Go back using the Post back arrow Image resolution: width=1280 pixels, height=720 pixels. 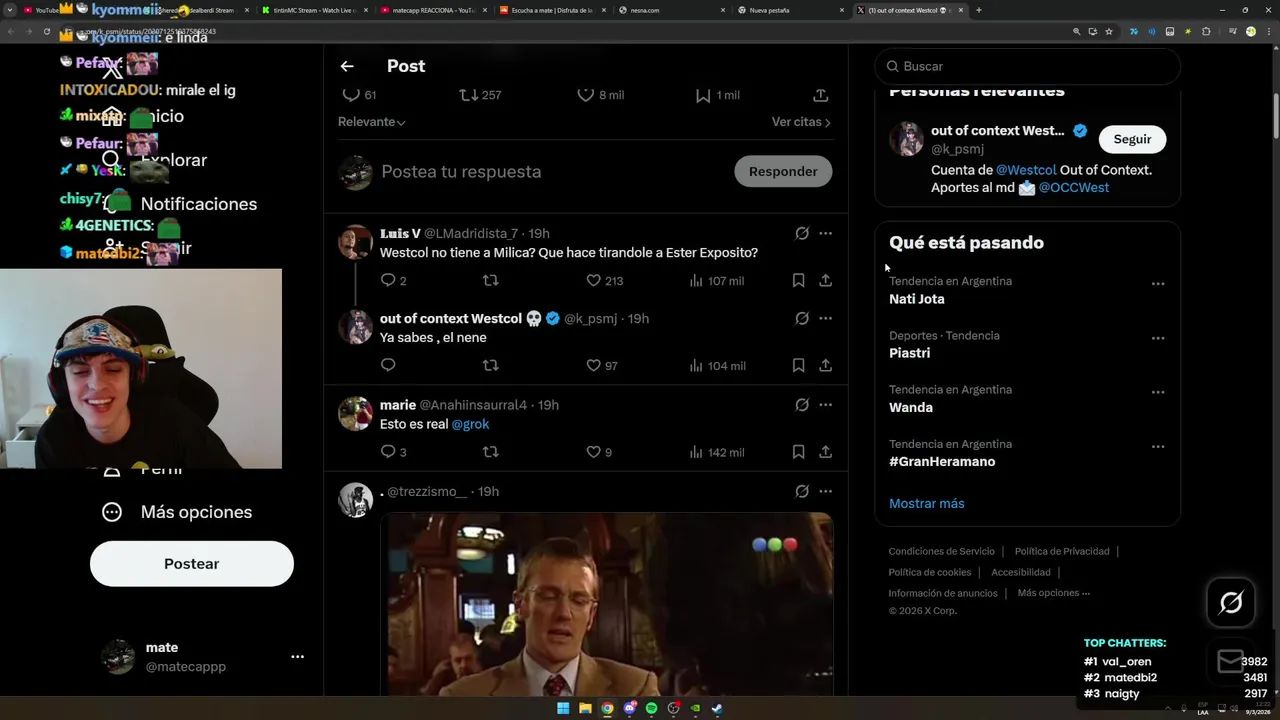(x=347, y=66)
